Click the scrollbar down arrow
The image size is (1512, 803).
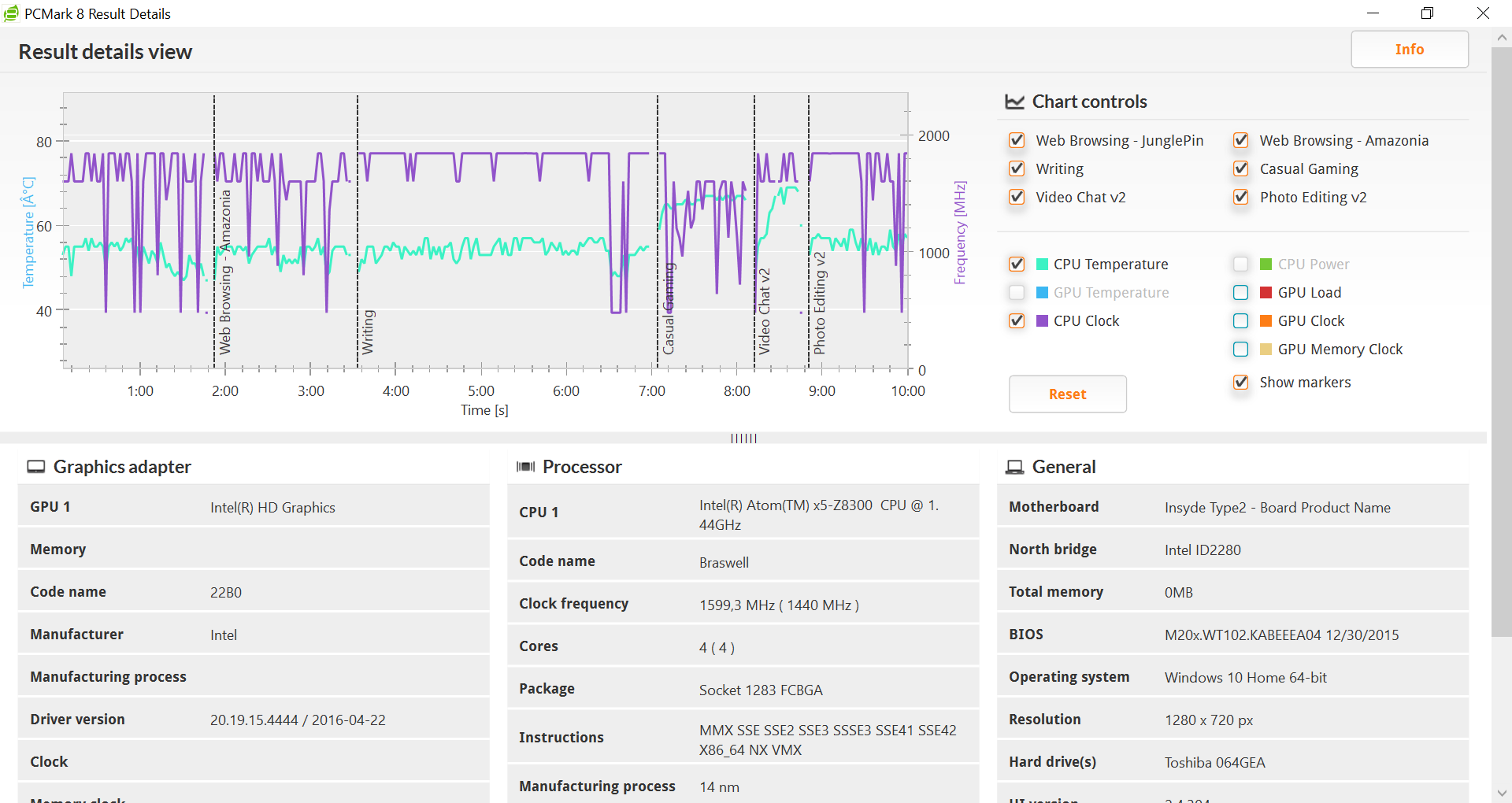[x=1501, y=793]
